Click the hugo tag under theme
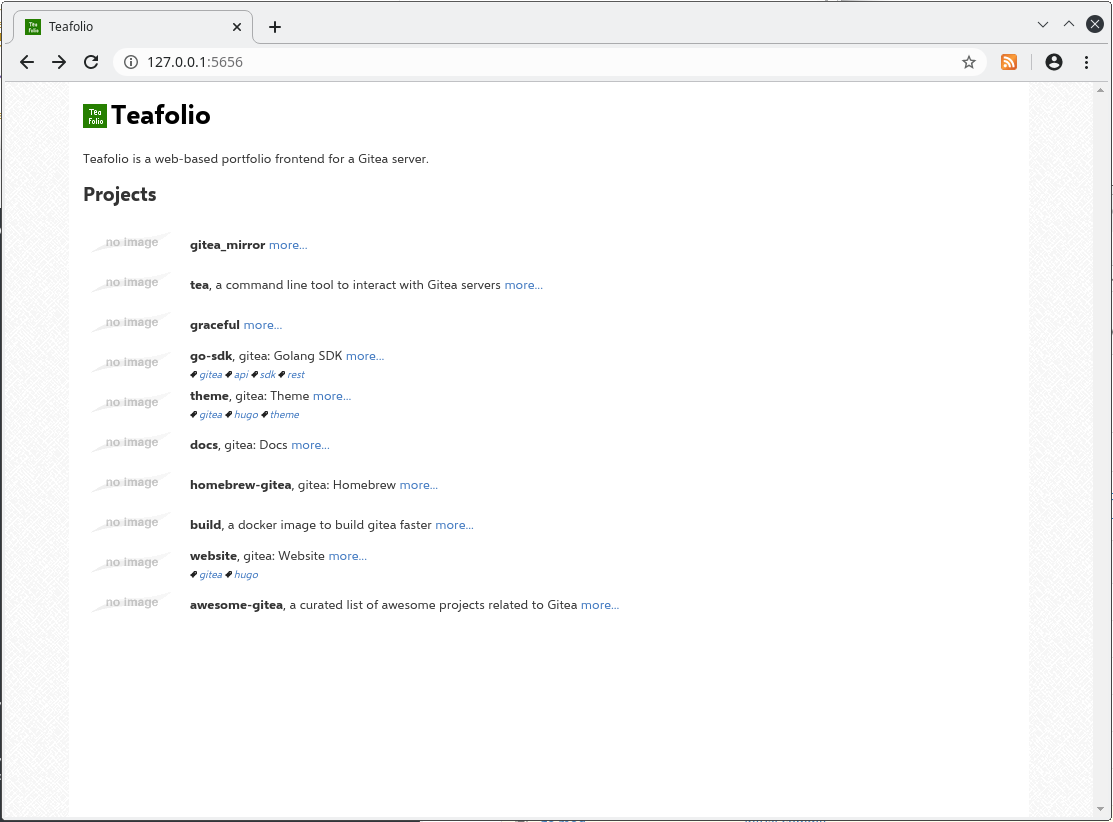Viewport: 1113px width, 822px height. point(246,415)
